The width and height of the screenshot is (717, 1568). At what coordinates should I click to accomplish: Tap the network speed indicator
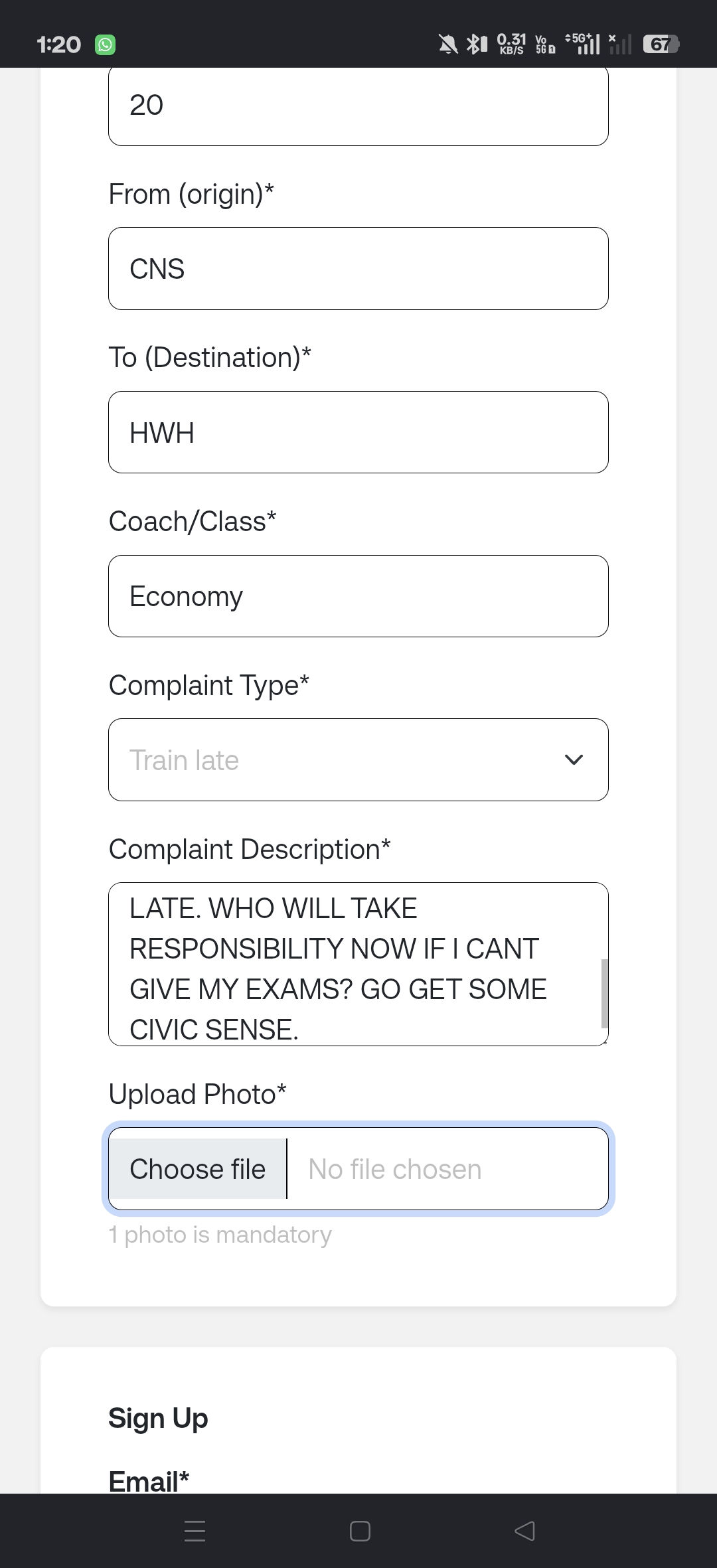coord(511,44)
